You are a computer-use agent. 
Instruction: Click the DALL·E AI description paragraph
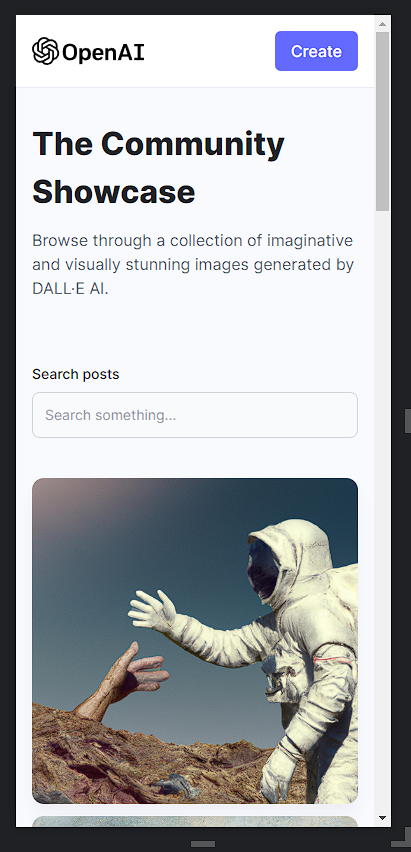pyautogui.click(x=193, y=265)
